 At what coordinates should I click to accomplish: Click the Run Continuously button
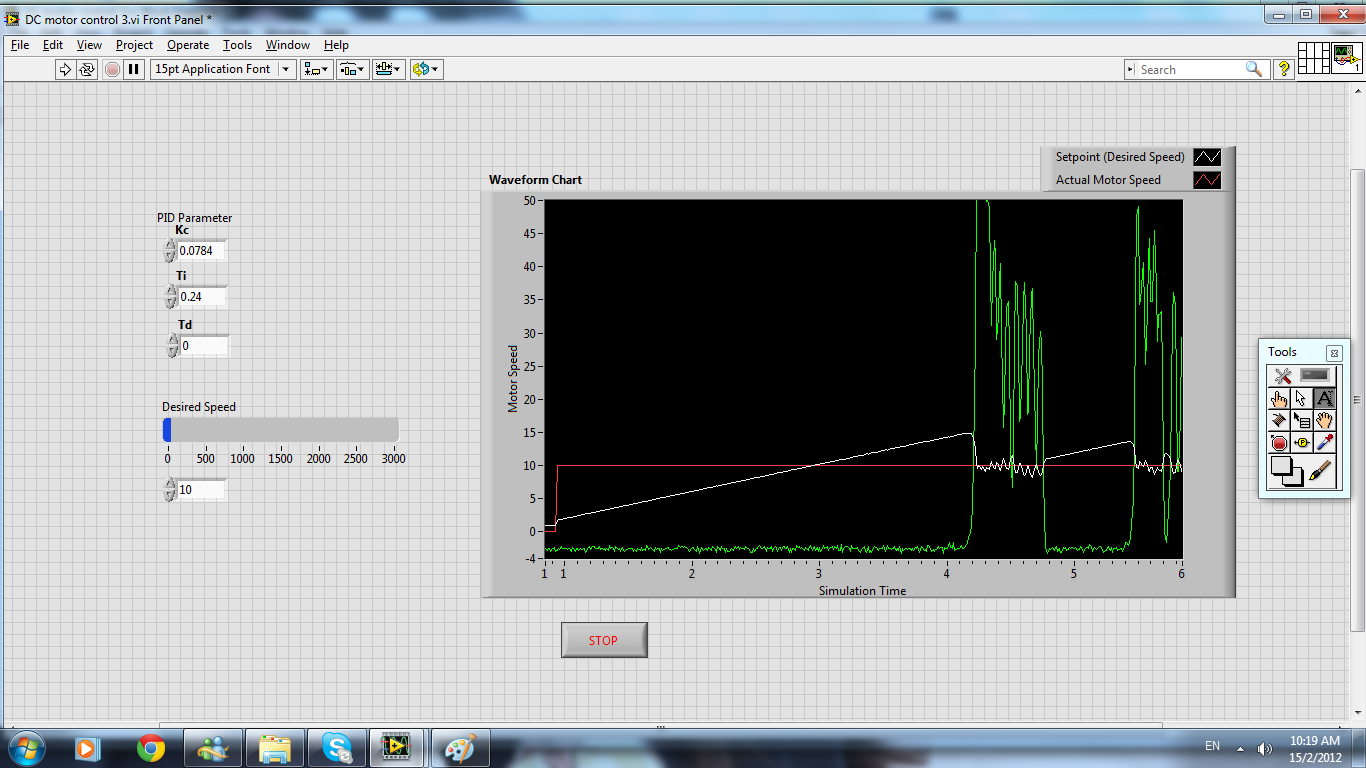point(87,69)
